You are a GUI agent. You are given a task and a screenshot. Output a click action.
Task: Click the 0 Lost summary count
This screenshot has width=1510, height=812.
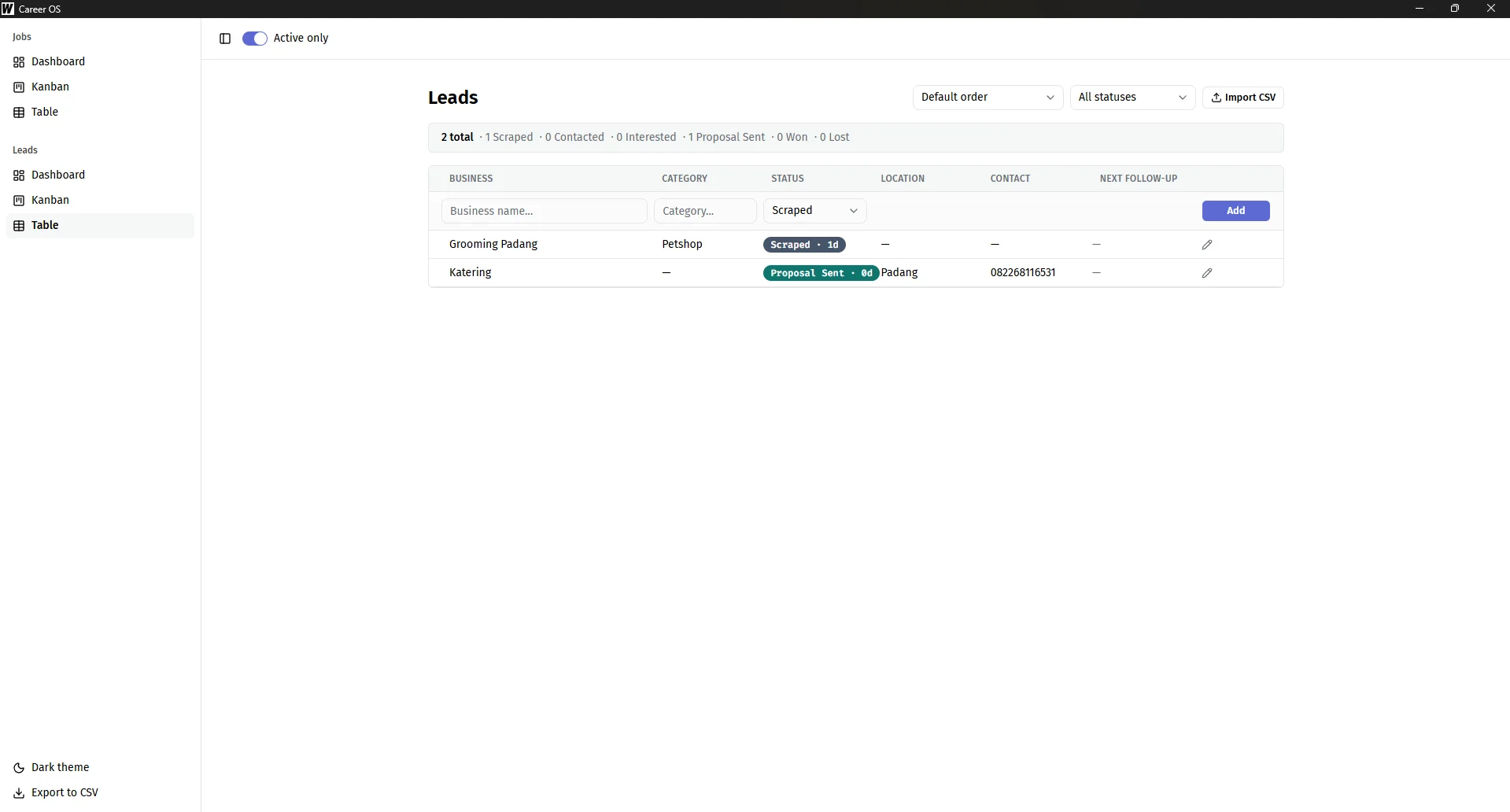(835, 137)
